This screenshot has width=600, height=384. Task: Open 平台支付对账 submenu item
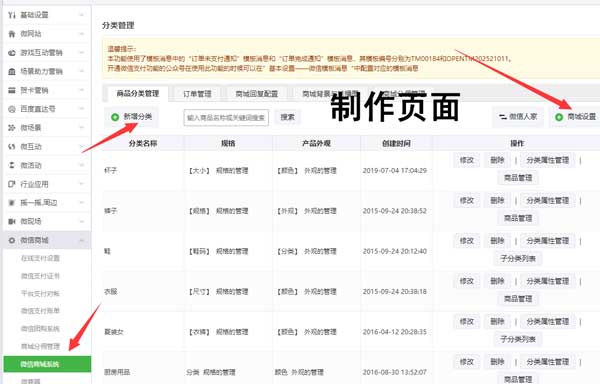click(40, 293)
